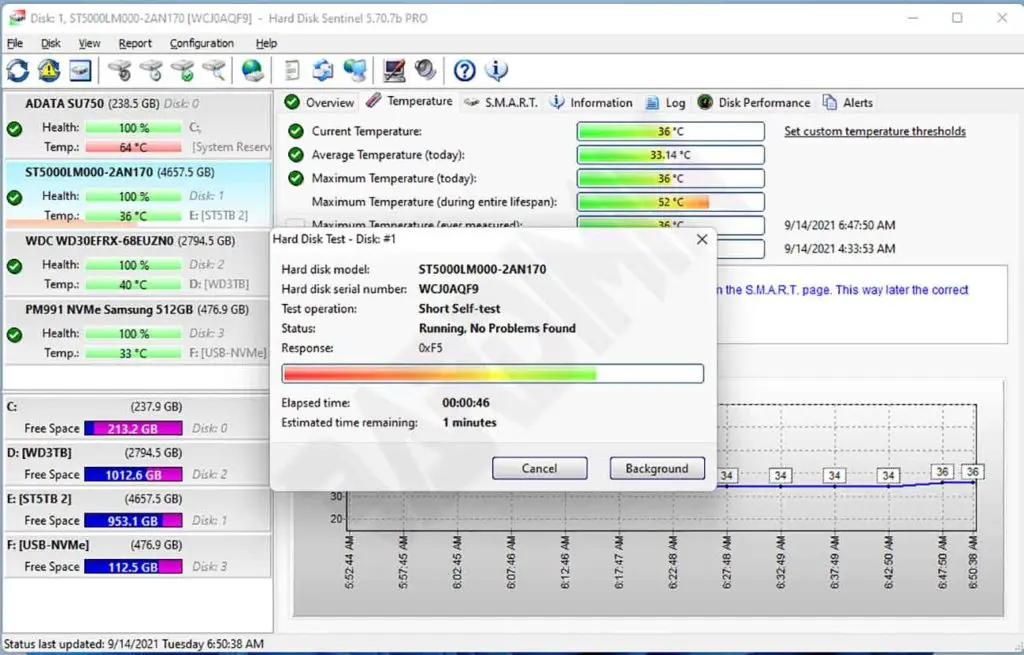Click the green check beside Current Temperature

point(296,131)
